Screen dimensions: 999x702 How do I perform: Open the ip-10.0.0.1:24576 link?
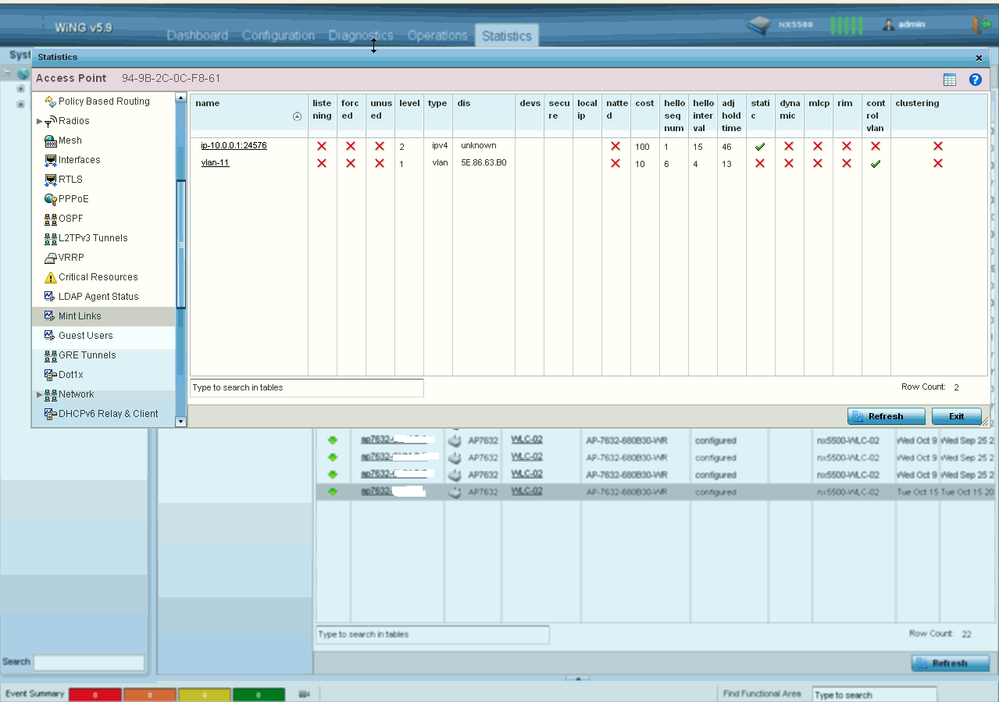[x=233, y=146]
